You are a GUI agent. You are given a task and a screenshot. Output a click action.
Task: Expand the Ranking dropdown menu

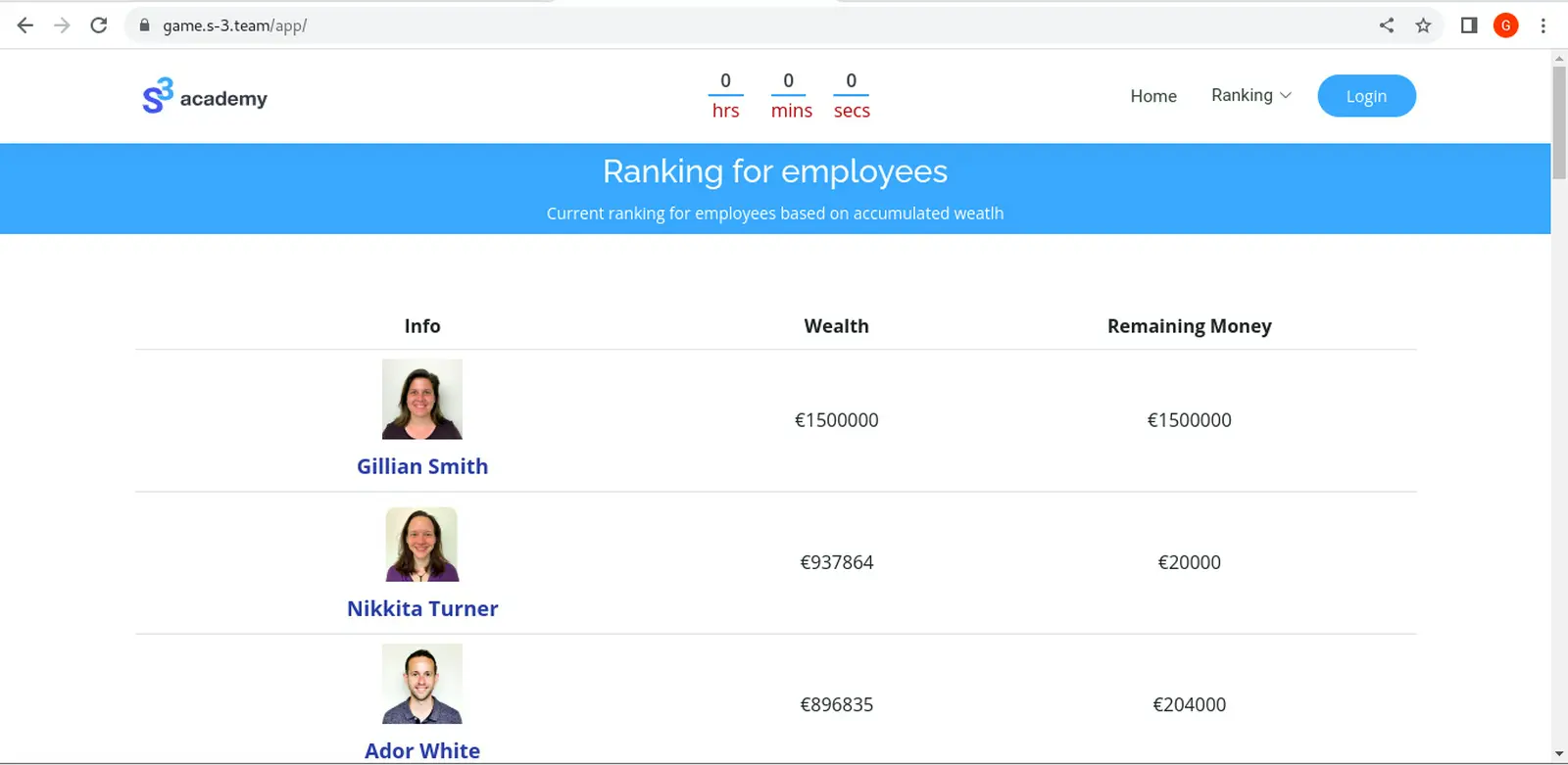[1251, 95]
